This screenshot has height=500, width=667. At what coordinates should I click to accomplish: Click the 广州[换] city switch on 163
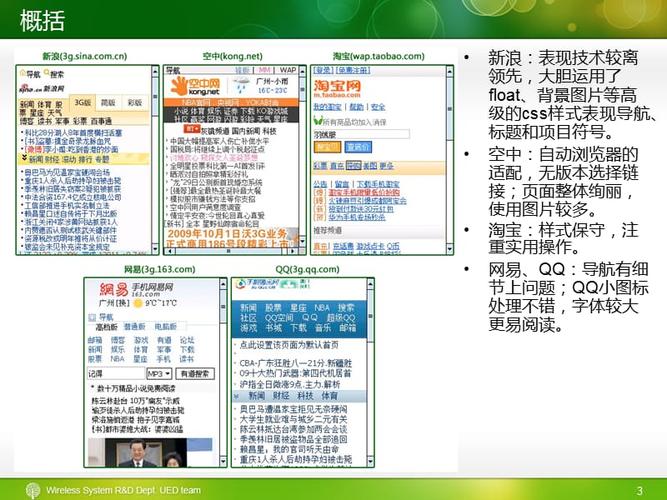[x=114, y=303]
